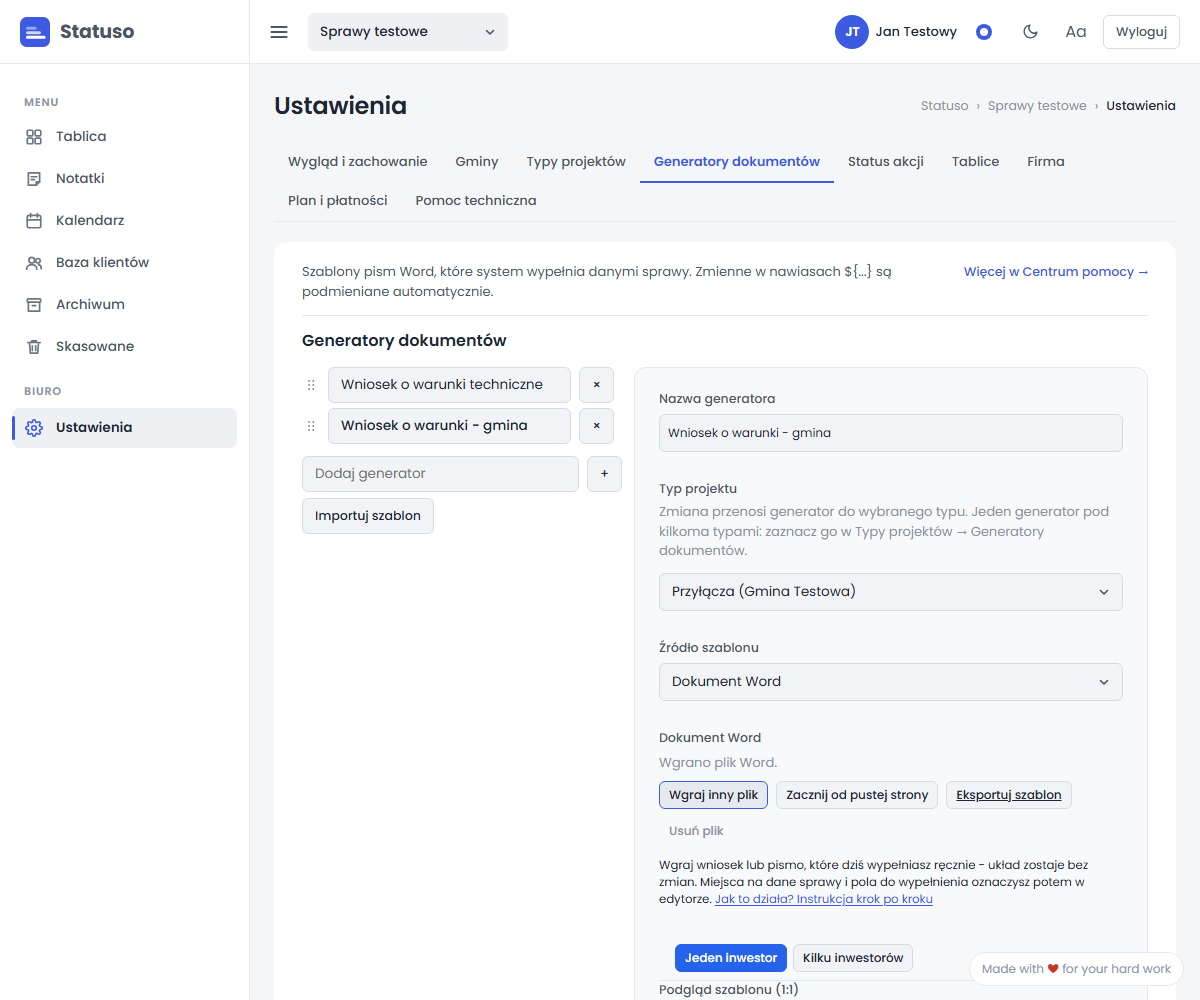Switch to the Tablice tab
This screenshot has width=1200, height=1000.
976,162
